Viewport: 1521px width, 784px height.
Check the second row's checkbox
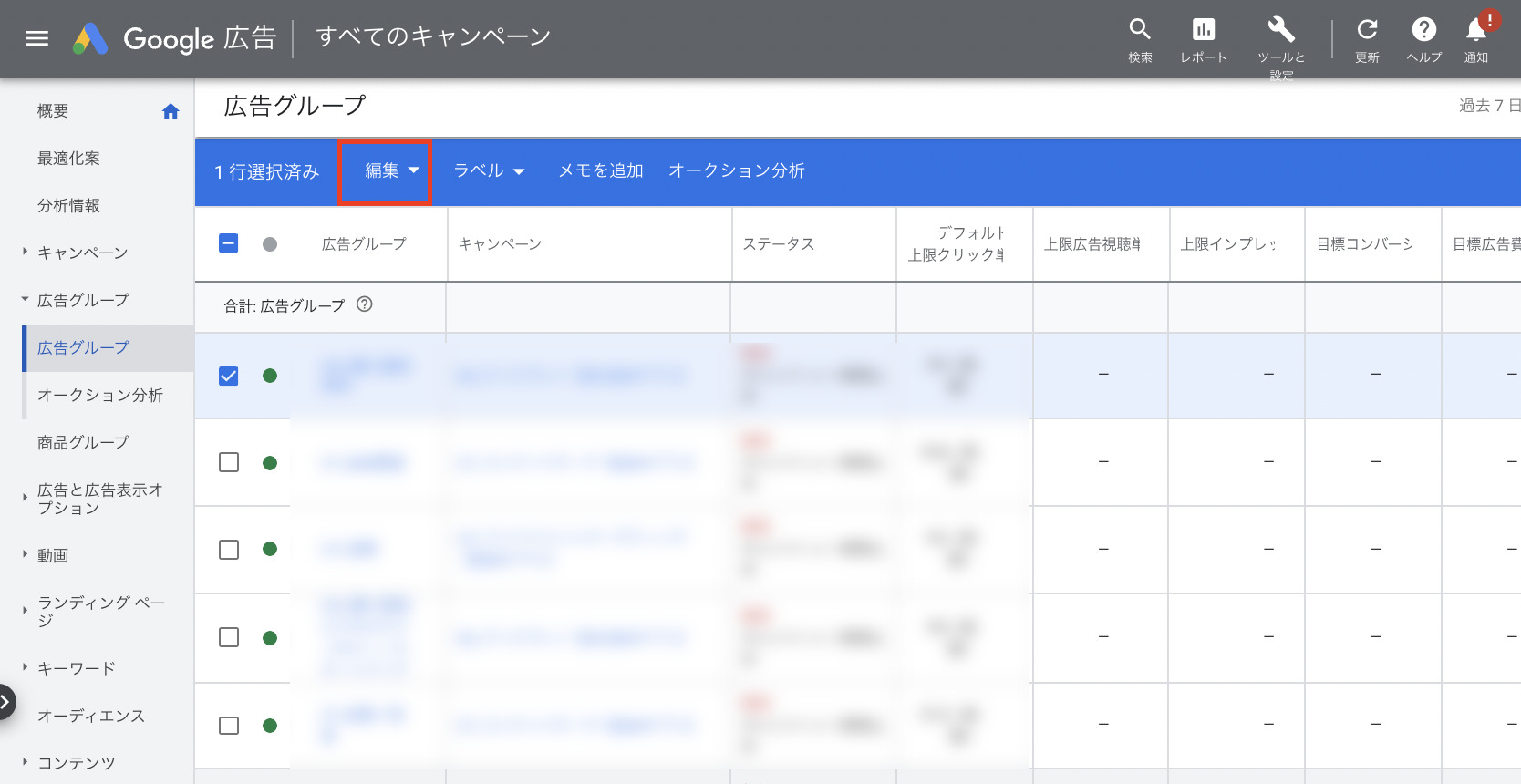pyautogui.click(x=229, y=462)
